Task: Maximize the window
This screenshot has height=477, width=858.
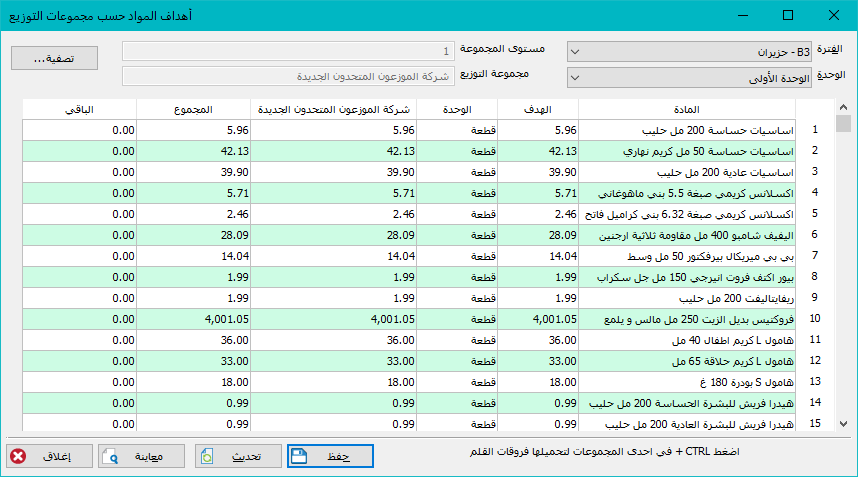Action: 788,15
